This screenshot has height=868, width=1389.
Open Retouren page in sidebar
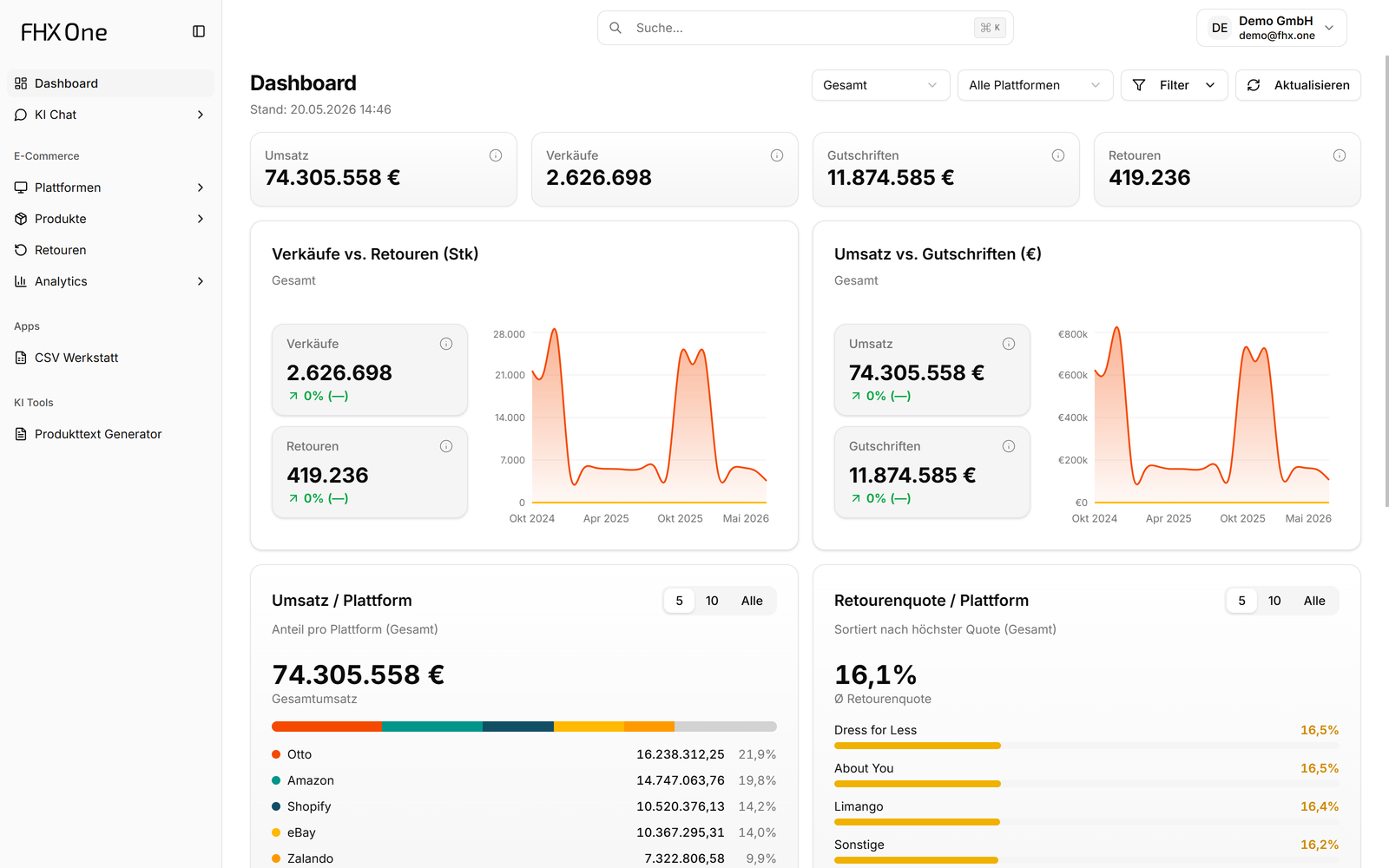(110, 250)
